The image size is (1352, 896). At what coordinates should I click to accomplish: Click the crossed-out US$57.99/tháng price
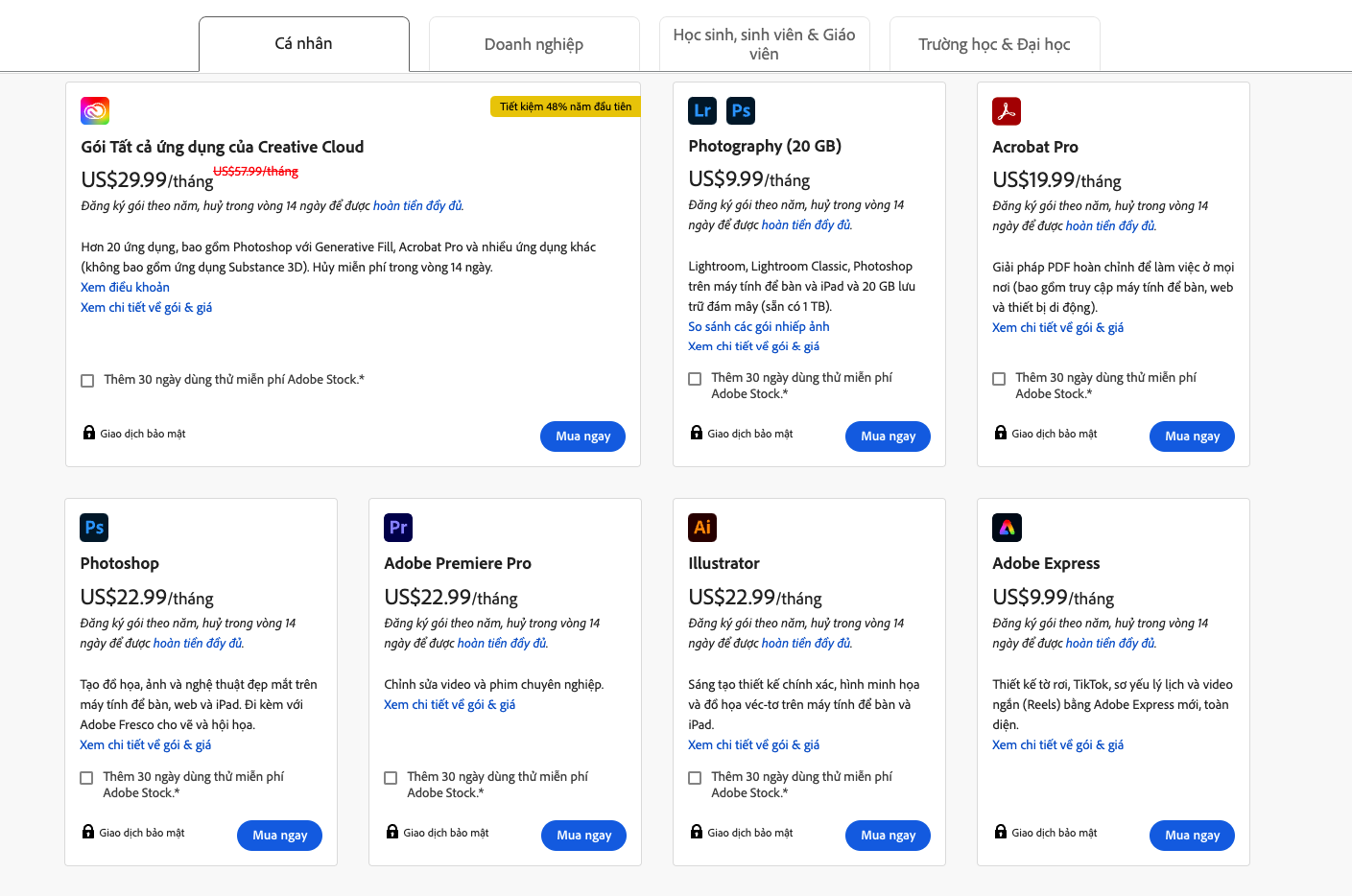(255, 172)
